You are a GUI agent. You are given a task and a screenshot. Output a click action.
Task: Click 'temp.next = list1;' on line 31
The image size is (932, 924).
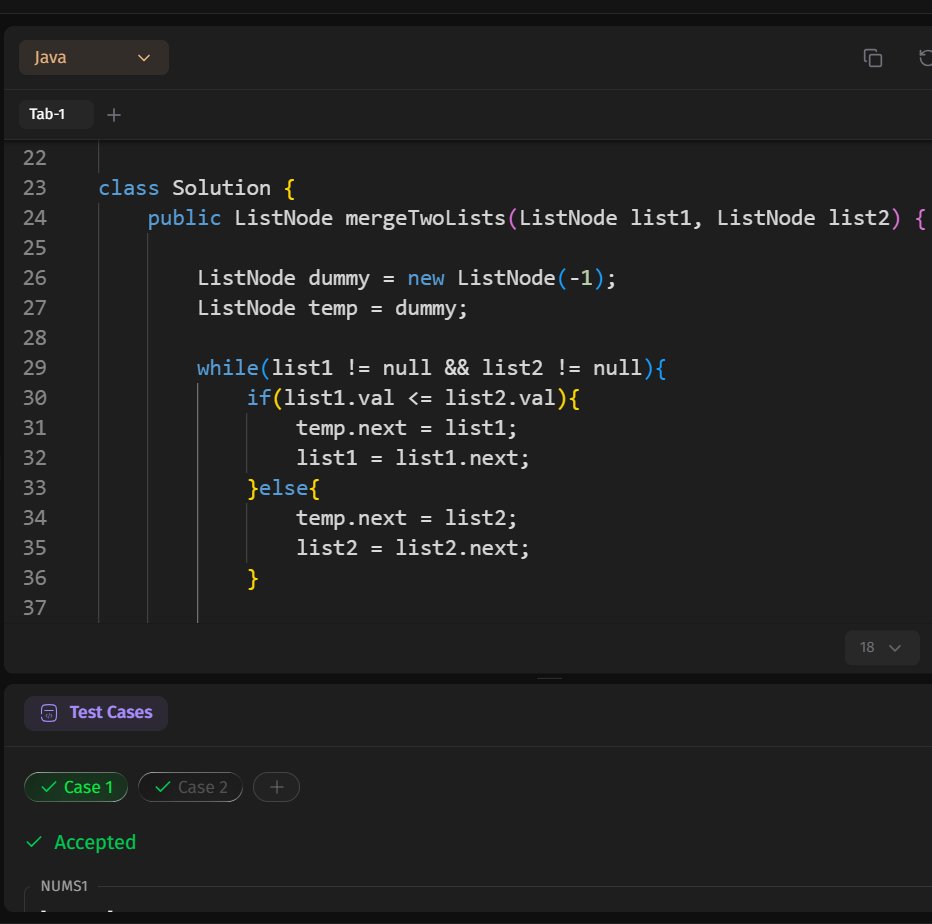tap(407, 428)
